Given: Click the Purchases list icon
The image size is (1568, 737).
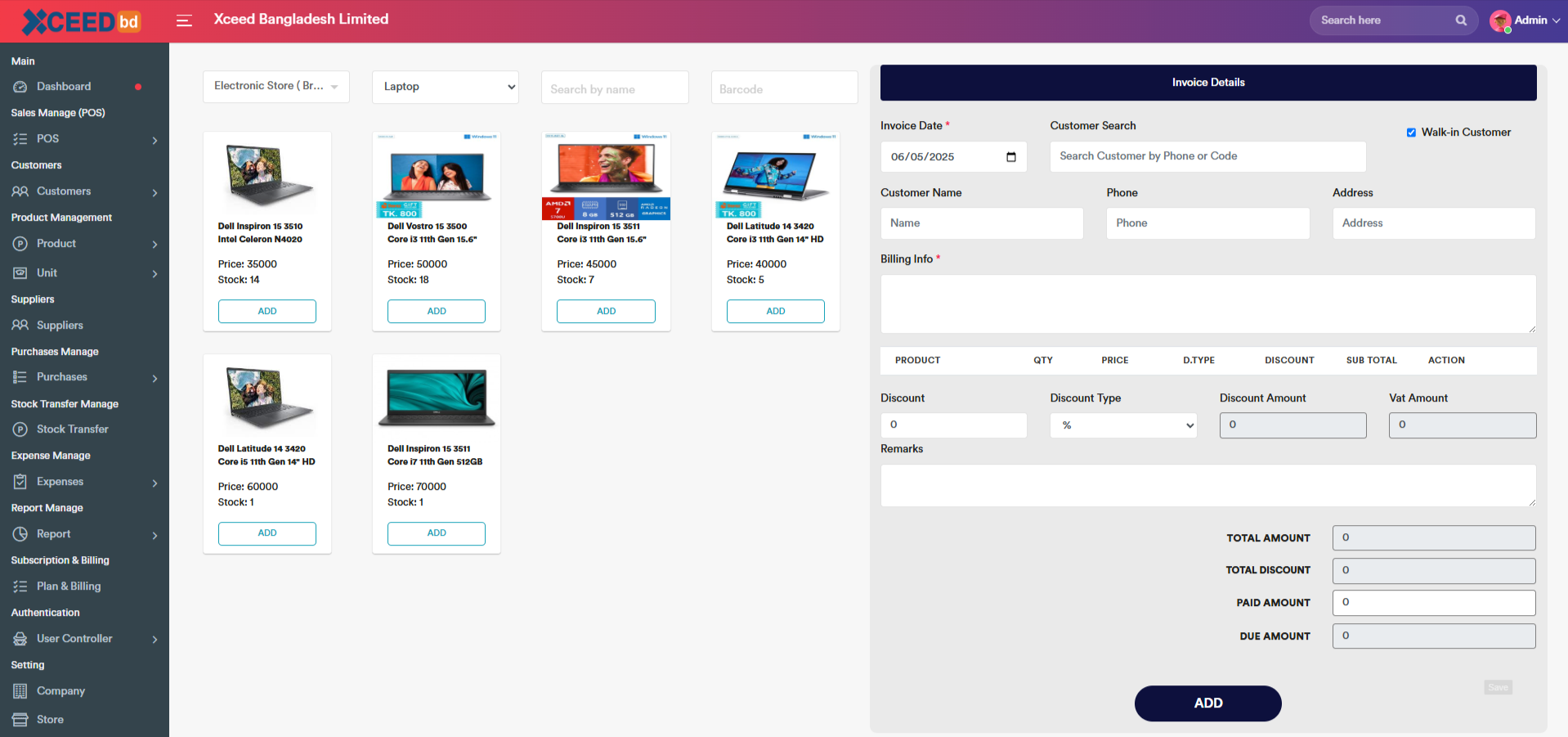Looking at the screenshot, I should tap(20, 377).
